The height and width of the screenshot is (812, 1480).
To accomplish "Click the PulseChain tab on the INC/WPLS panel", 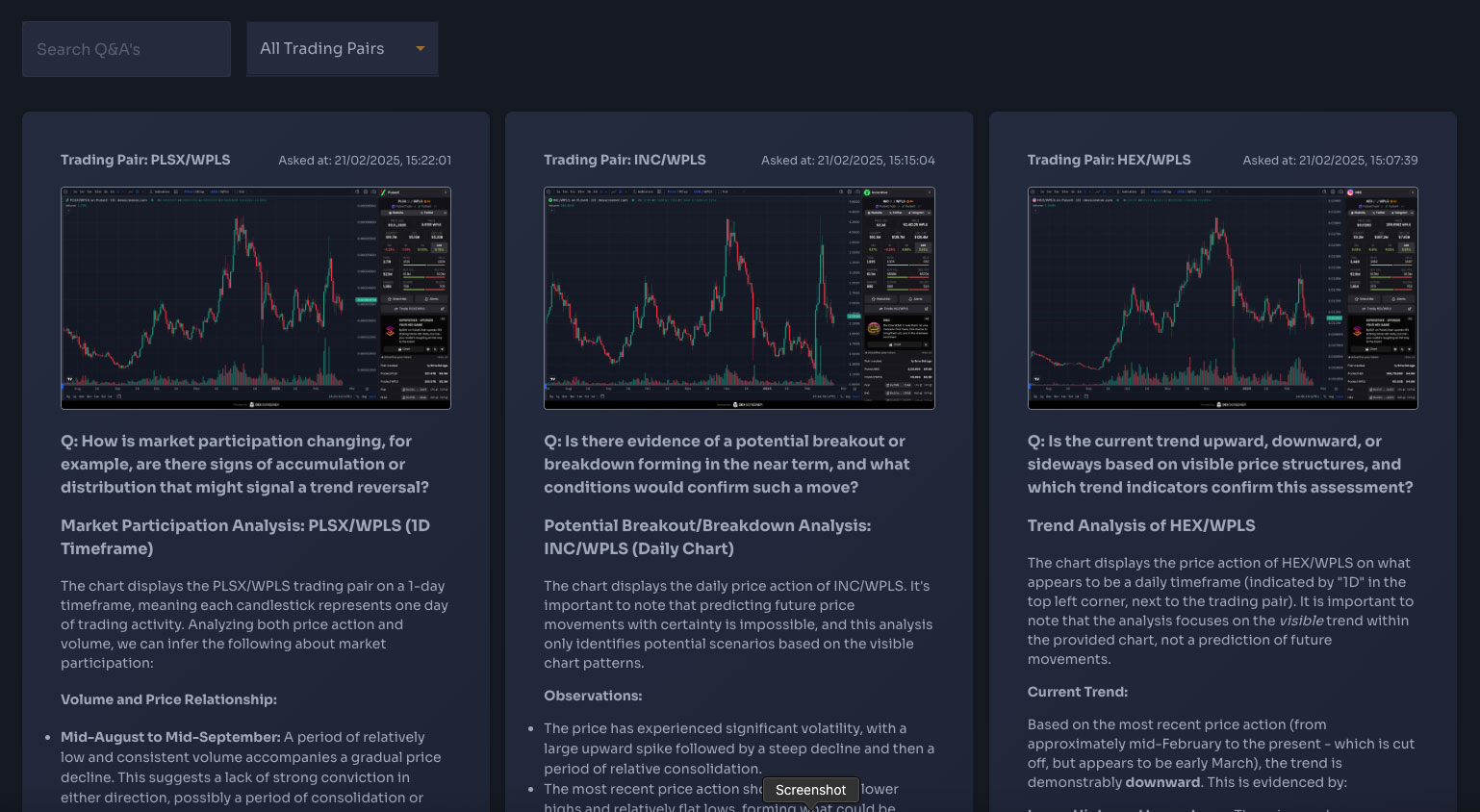I will tap(885, 206).
